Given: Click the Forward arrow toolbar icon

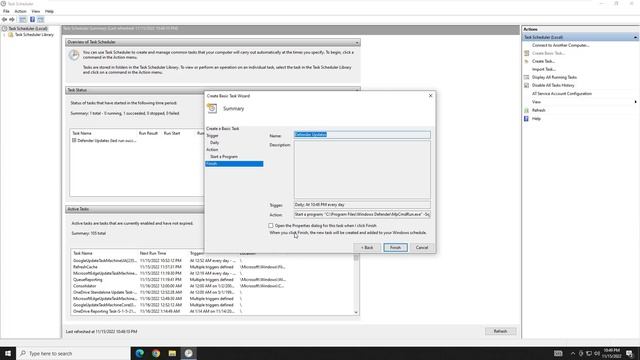Looking at the screenshot, I should click(x=12, y=20).
